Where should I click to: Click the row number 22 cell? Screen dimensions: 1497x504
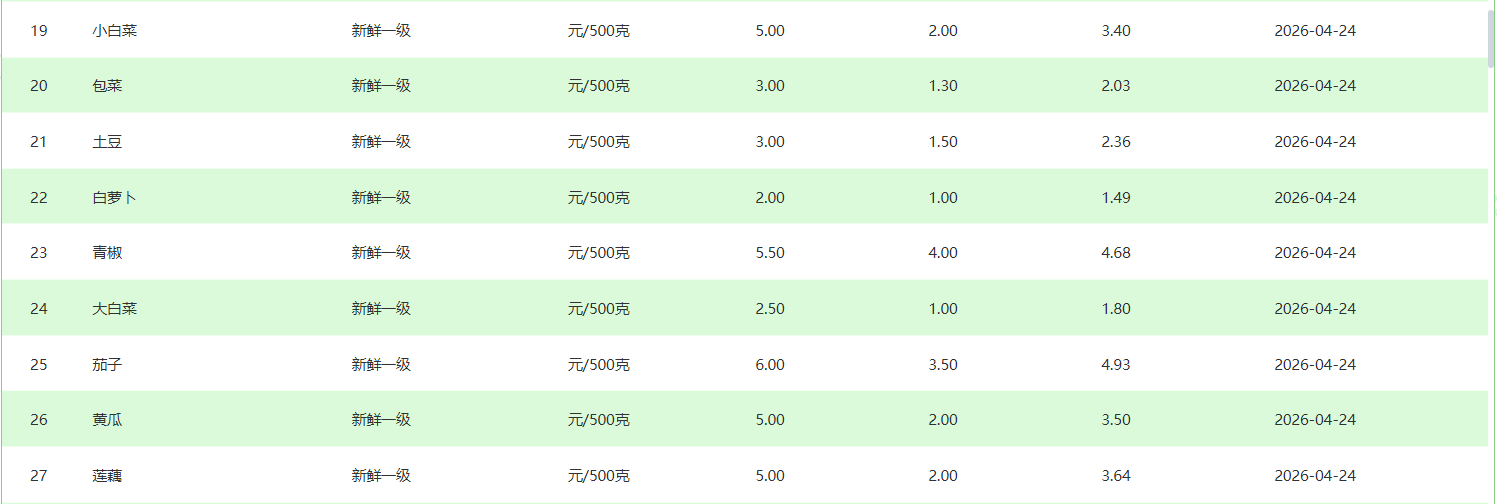39,198
